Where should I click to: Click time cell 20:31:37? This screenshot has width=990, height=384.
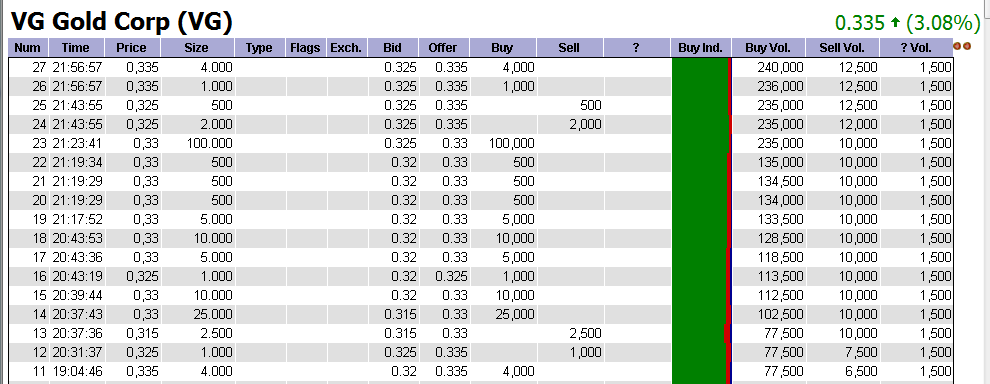pyautogui.click(x=77, y=352)
